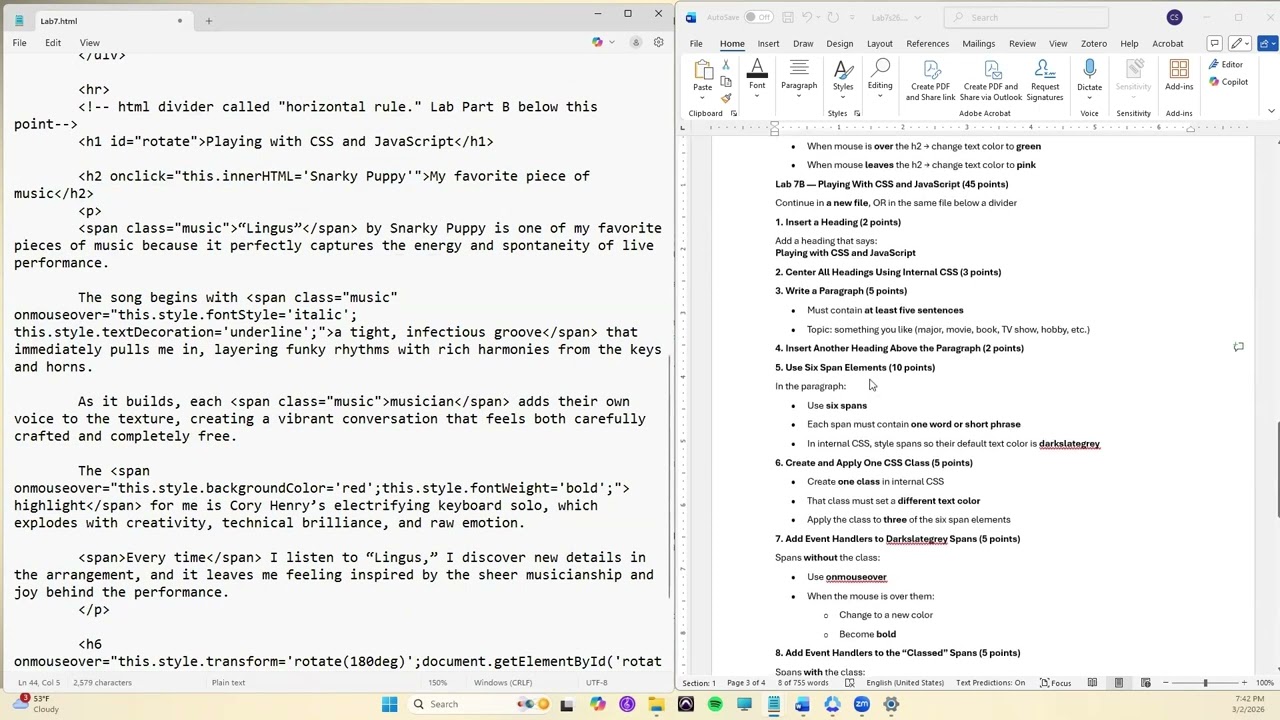Open Customize Quick Access Toolbar dropdown
Screen dimensions: 1280x720
pyautogui.click(x=852, y=17)
